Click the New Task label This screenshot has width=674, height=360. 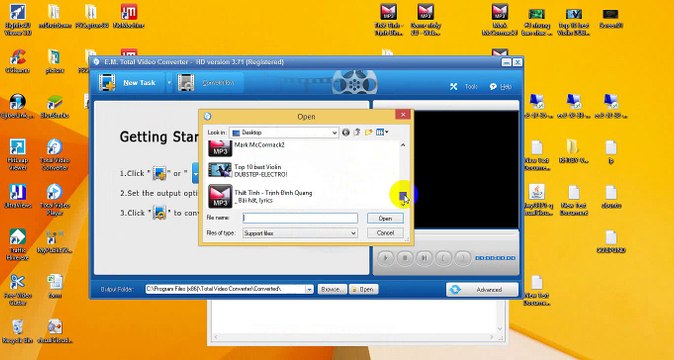(x=139, y=82)
